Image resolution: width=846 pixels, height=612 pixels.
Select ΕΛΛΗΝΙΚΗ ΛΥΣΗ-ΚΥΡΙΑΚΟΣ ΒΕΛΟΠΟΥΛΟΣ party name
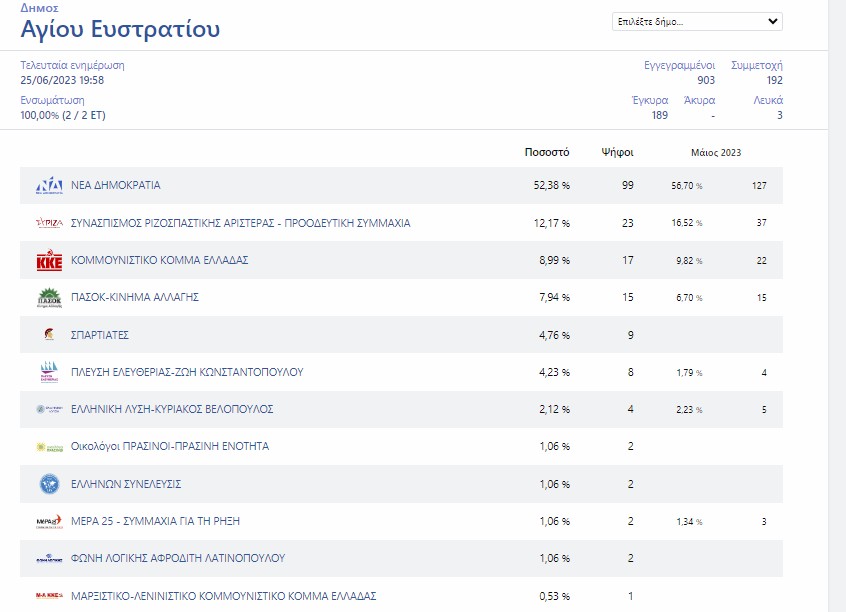172,409
